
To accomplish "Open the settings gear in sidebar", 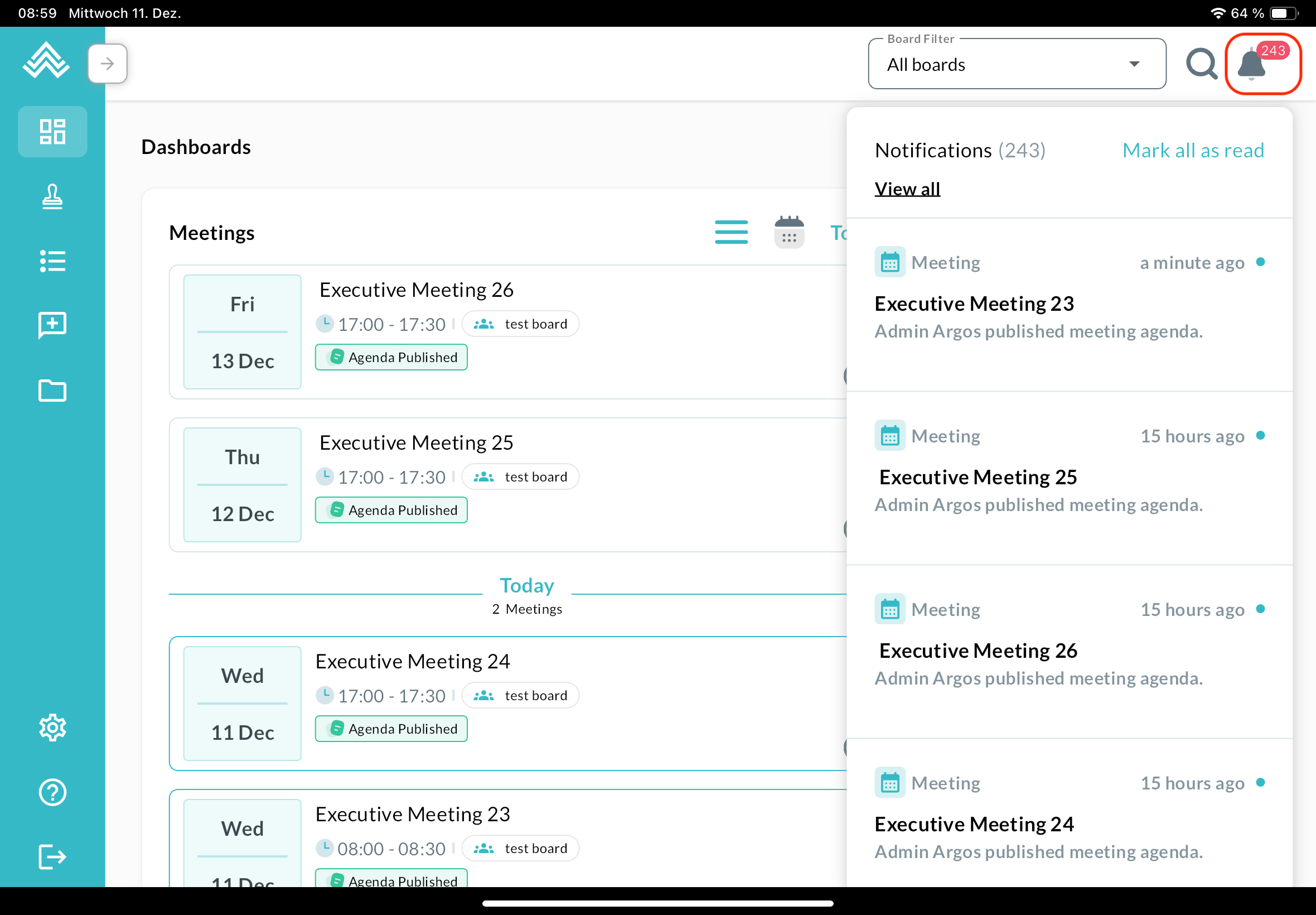I will point(52,727).
